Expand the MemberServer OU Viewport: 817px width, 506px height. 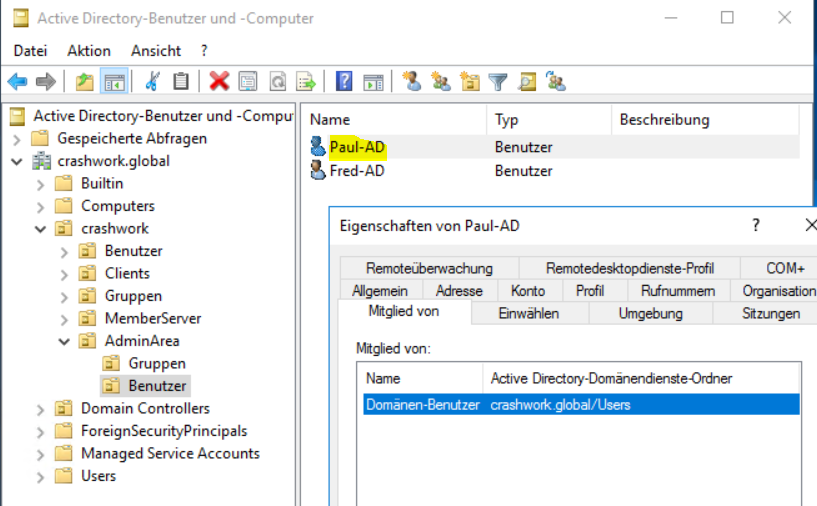tap(64, 319)
